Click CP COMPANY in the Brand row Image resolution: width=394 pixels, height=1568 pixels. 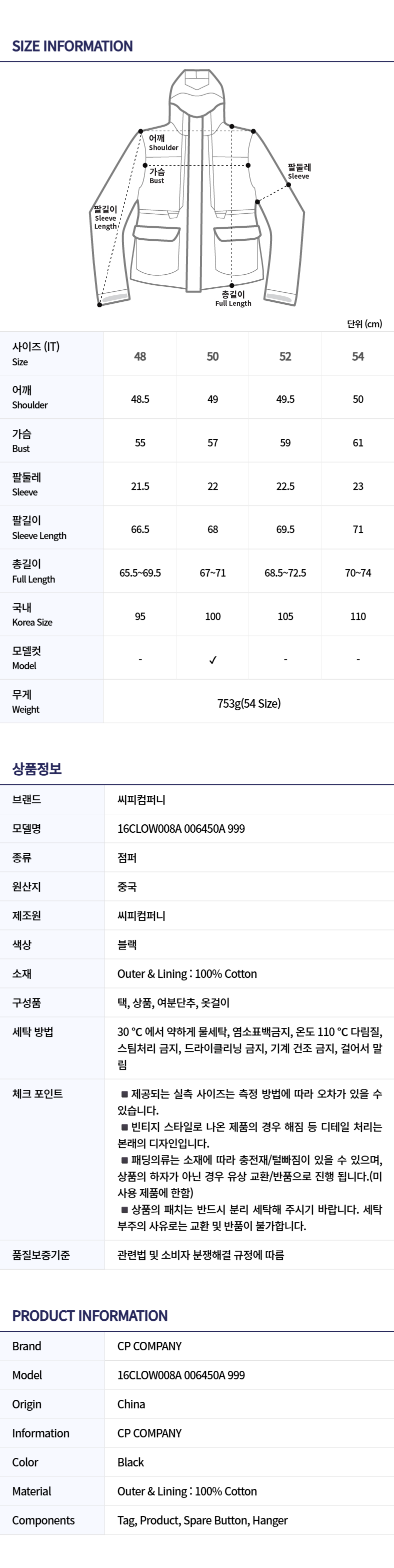pyautogui.click(x=149, y=1346)
